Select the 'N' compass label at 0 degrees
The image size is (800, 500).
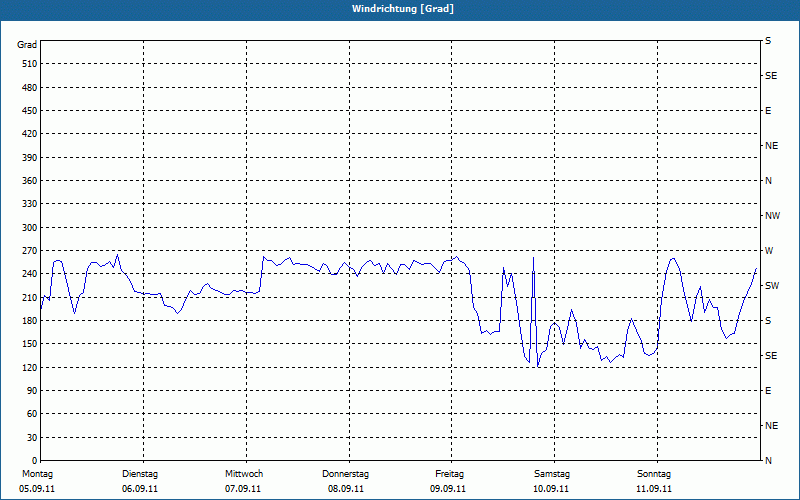(x=768, y=461)
